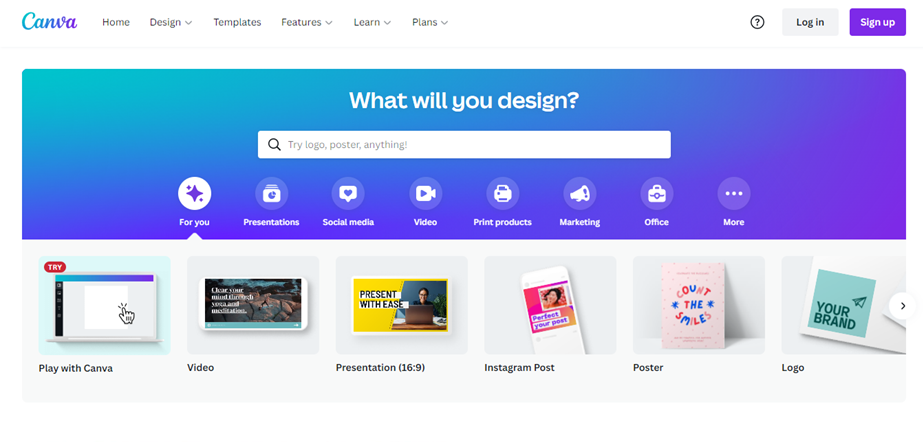Click the design search input field
Viewport: 923px width, 442px height.
pyautogui.click(x=464, y=145)
